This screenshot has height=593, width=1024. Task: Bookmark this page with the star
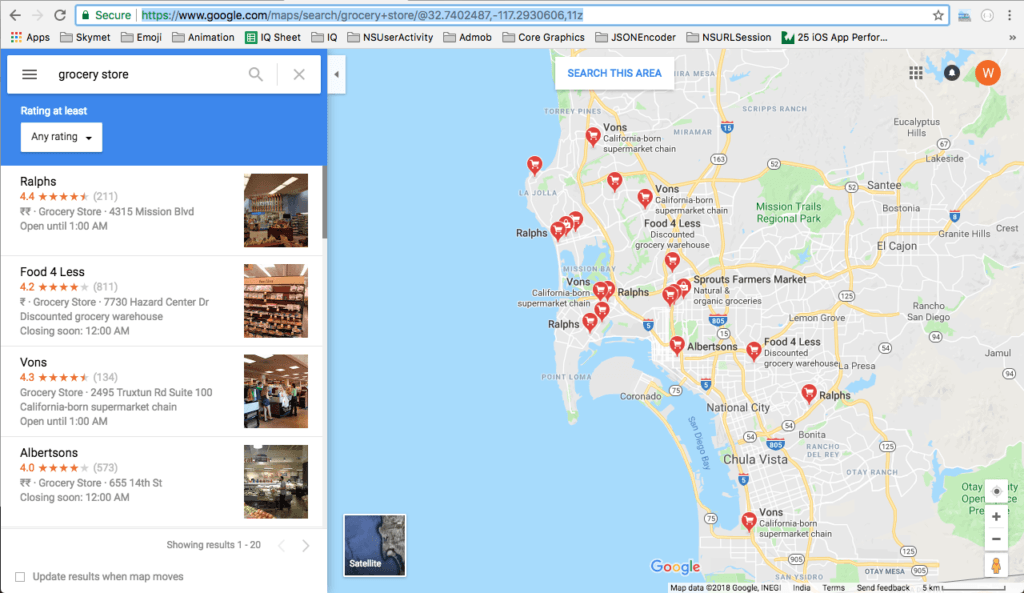coord(938,15)
